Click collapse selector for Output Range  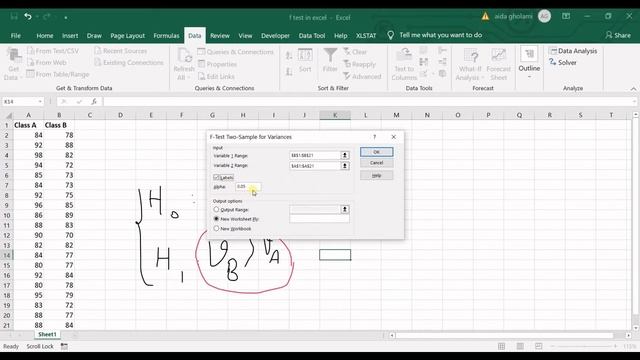pyautogui.click(x=345, y=209)
